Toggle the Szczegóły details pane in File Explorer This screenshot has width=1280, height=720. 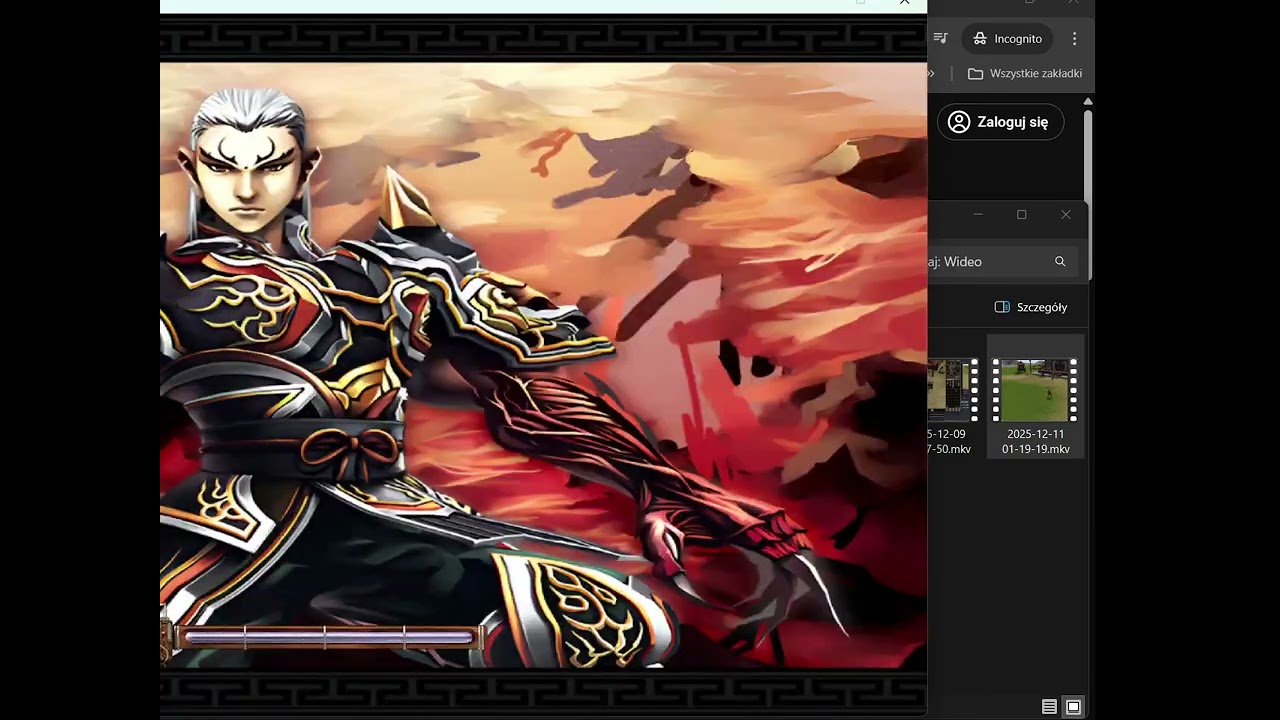click(x=1031, y=307)
